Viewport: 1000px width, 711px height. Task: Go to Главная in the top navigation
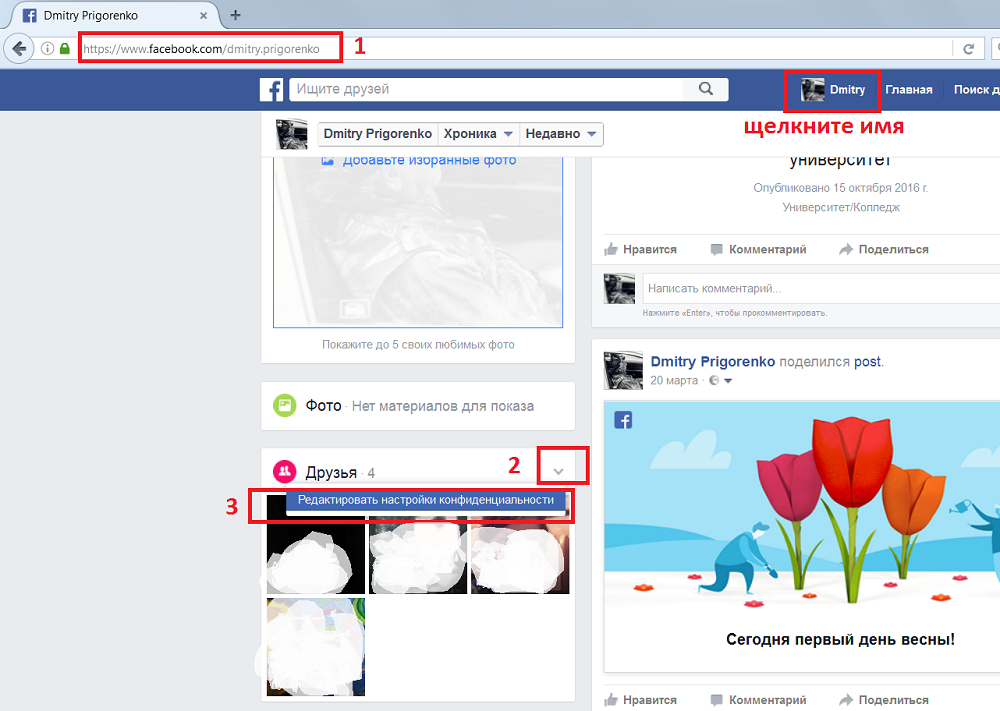(909, 90)
